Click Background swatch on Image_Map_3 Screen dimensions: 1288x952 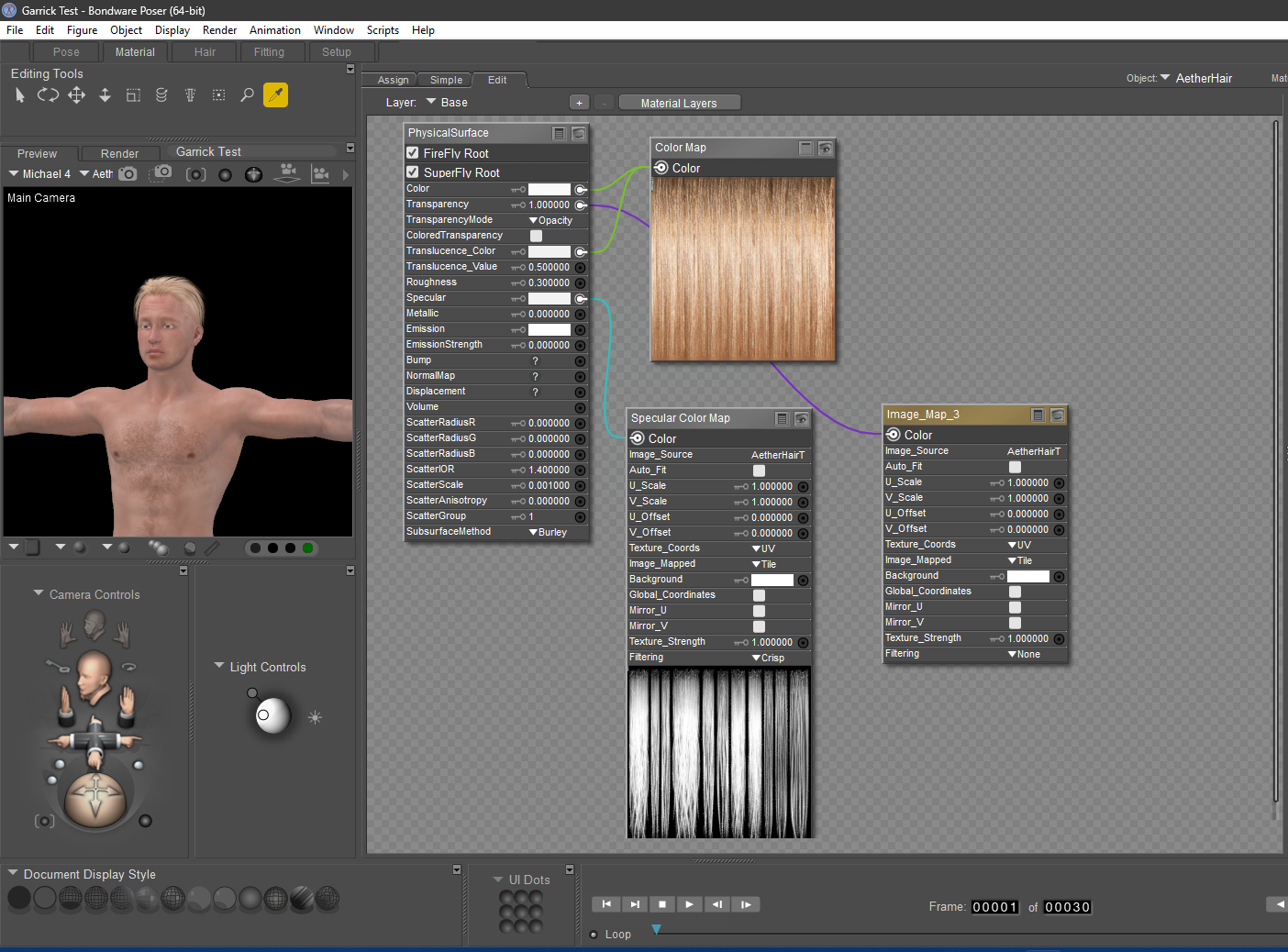[x=1028, y=576]
